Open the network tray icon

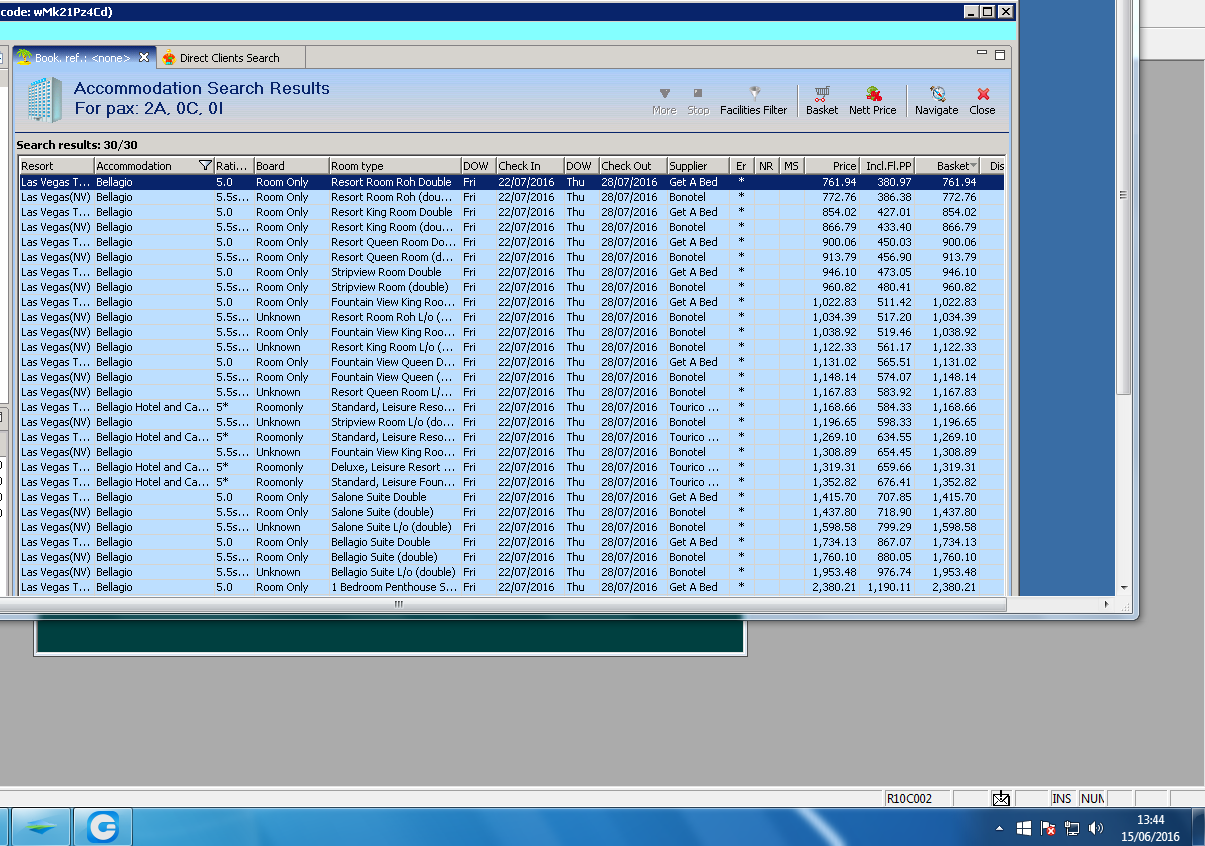[1072, 829]
